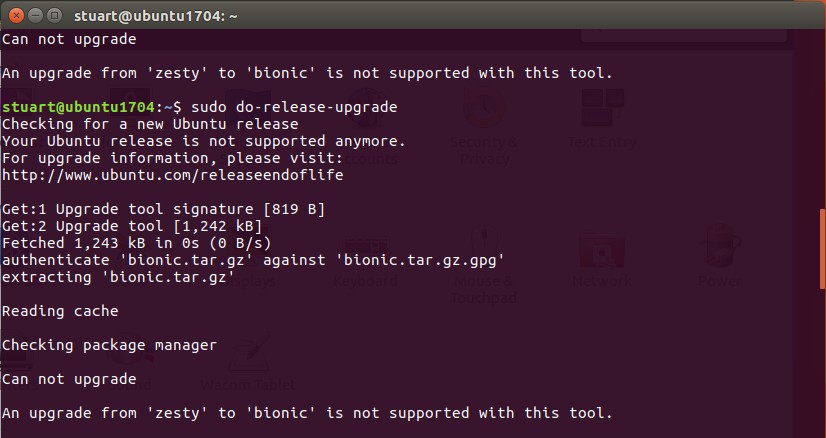Click the green stuart@ubuntu1704 prompt
The height and width of the screenshot is (438, 826).
coord(78,107)
